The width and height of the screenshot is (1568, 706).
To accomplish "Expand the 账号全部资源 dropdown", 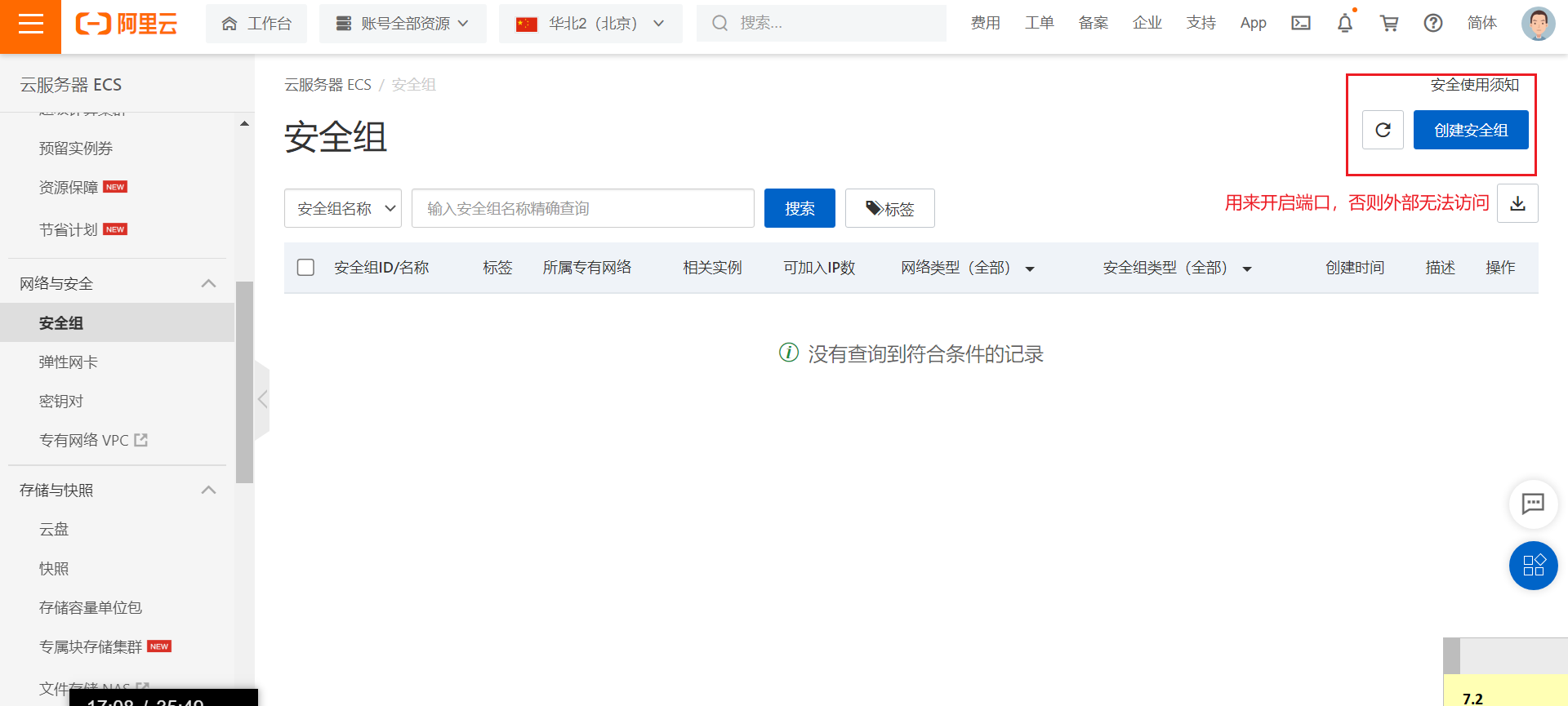I will (x=403, y=24).
